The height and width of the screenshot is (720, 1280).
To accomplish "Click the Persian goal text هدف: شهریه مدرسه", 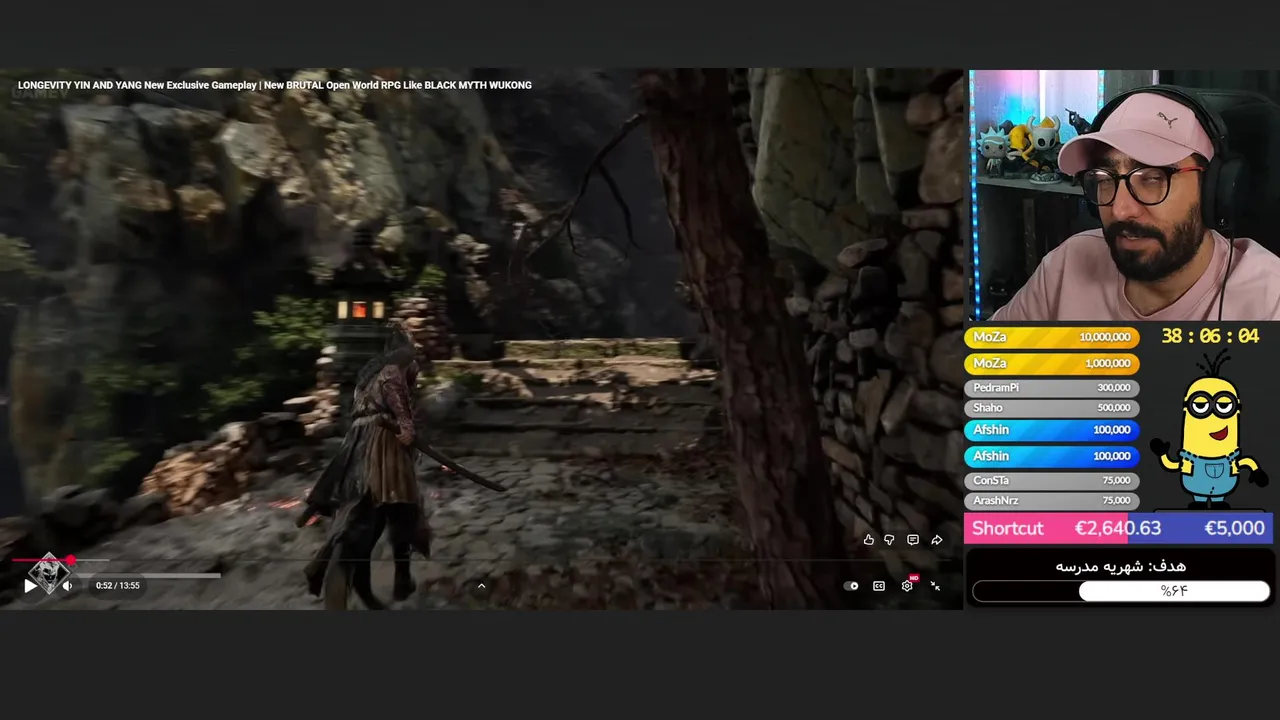I will click(1120, 566).
